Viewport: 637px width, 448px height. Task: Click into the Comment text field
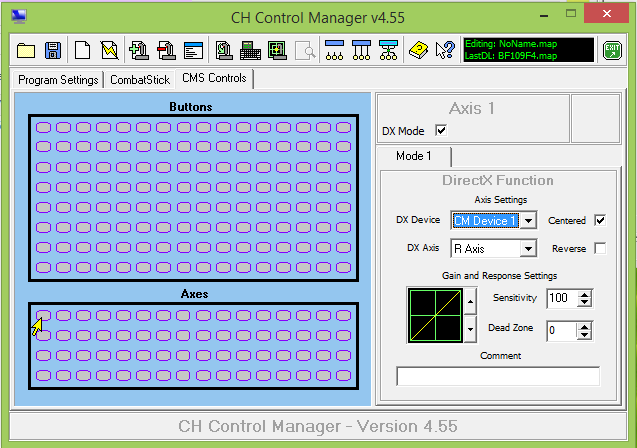pyautogui.click(x=498, y=376)
